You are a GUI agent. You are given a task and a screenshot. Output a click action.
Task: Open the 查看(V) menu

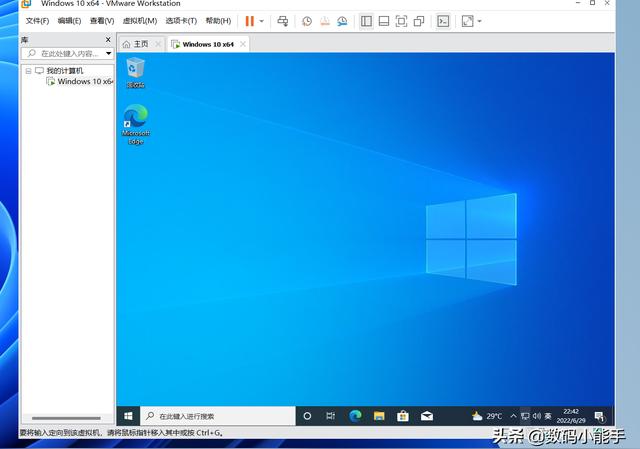pyautogui.click(x=102, y=21)
